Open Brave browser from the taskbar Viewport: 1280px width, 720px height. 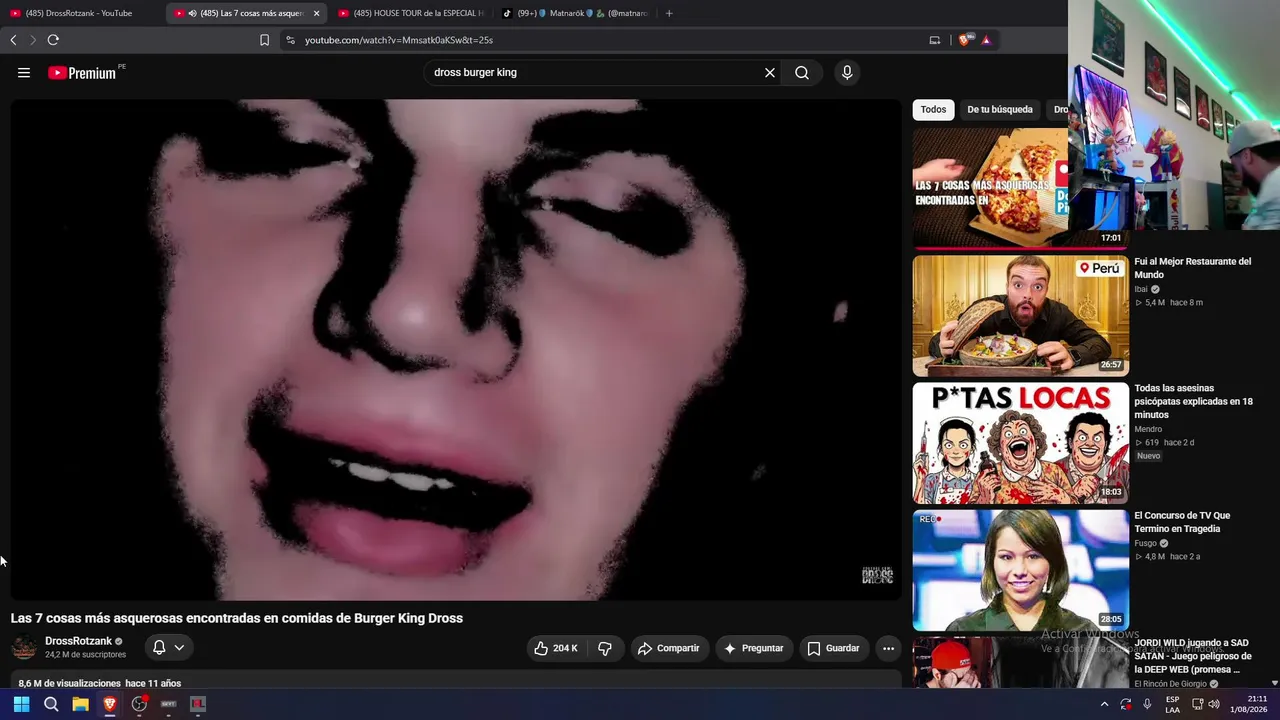click(110, 704)
